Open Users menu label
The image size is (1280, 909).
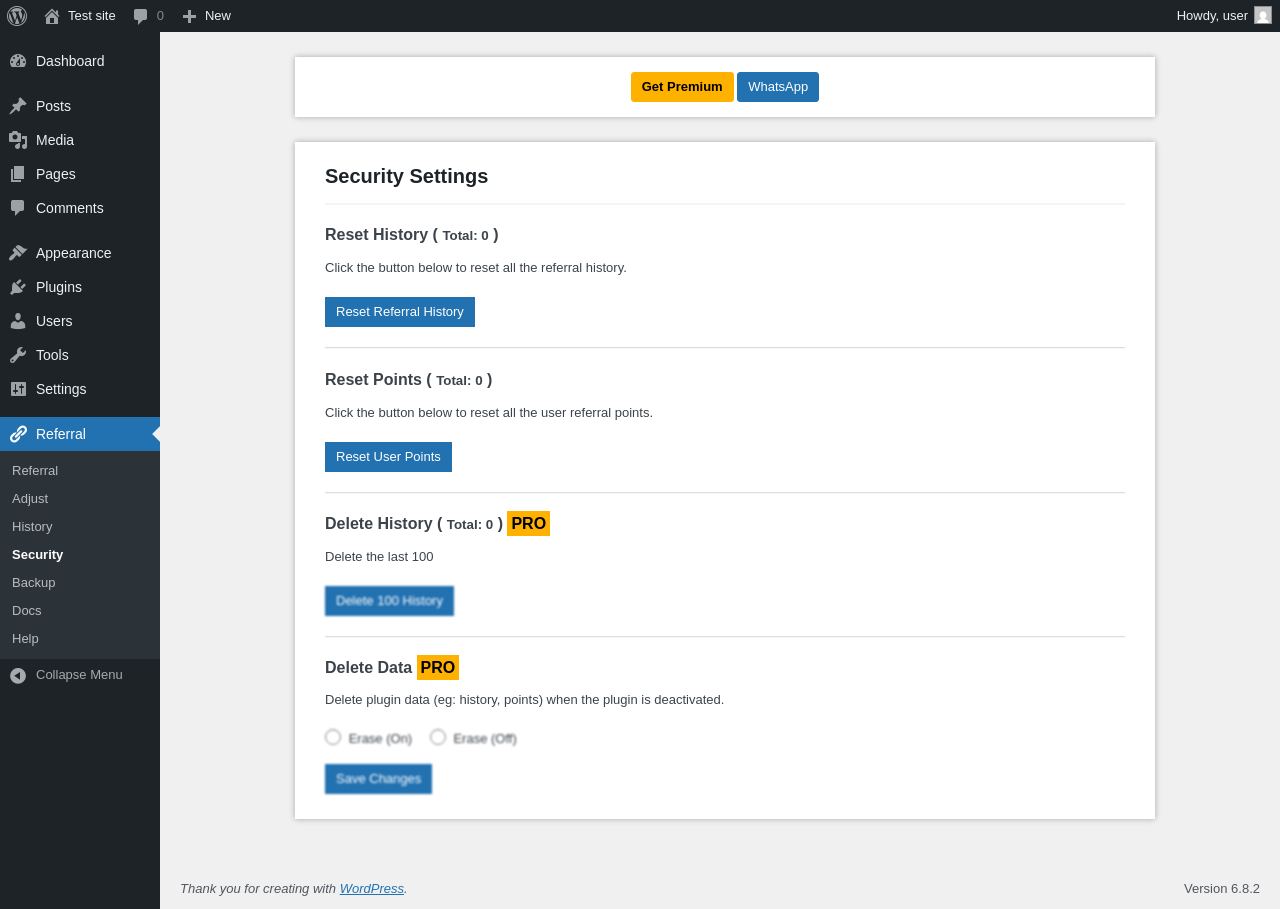click(x=54, y=321)
